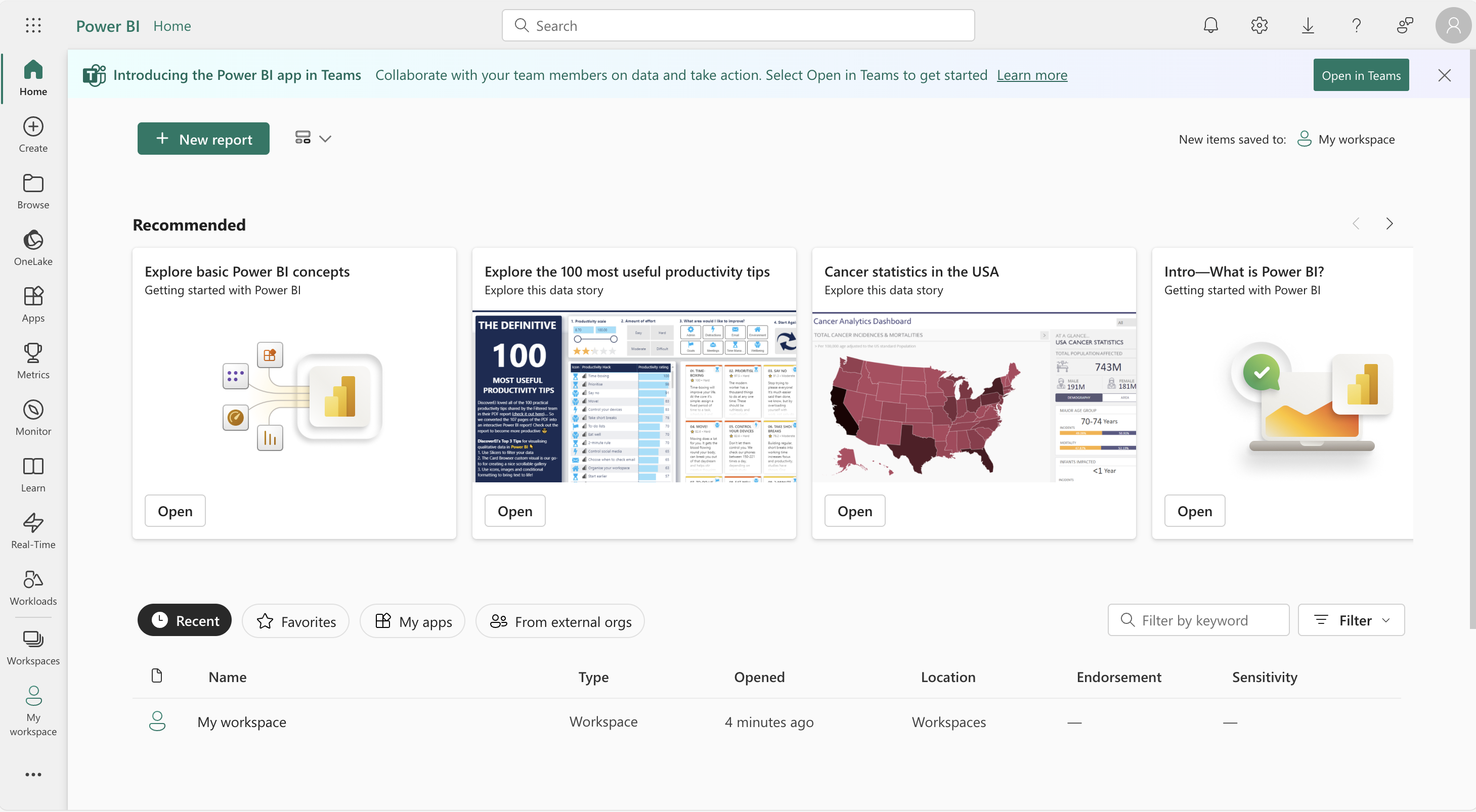Click the Sensitivity column header
Viewport: 1476px width, 812px height.
[1265, 677]
